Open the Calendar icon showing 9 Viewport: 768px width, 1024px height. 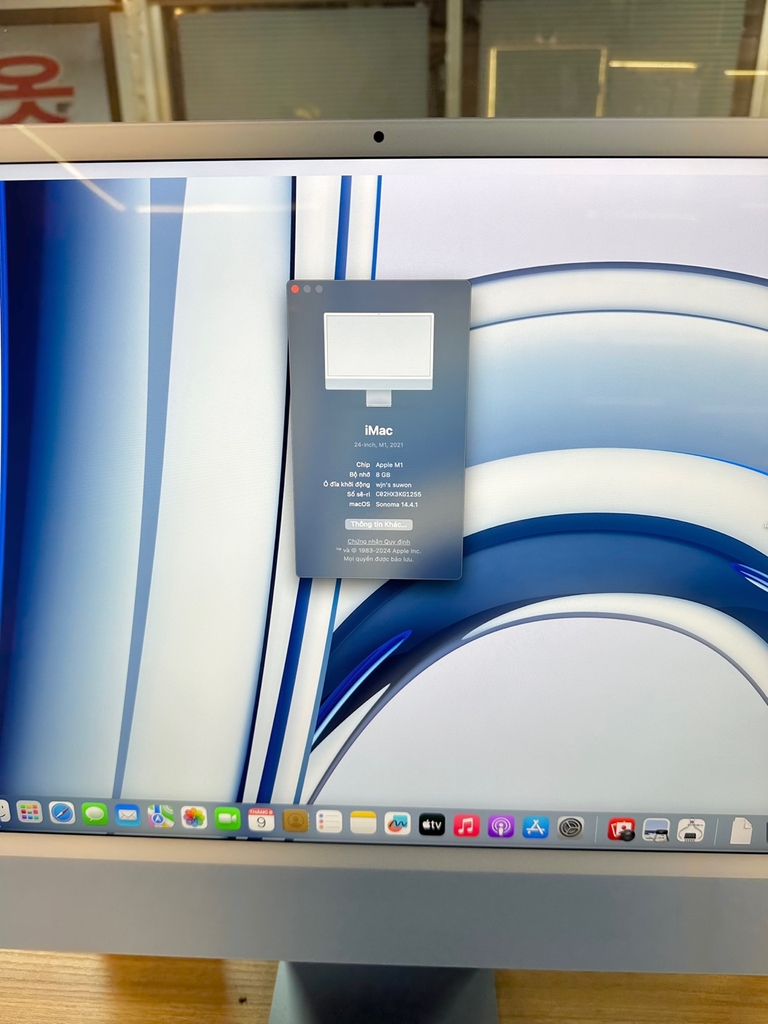tap(261, 820)
